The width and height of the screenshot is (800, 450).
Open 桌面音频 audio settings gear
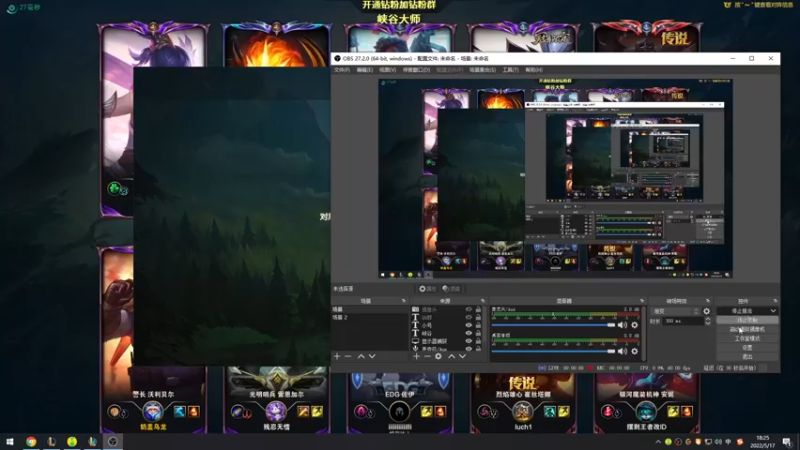635,351
